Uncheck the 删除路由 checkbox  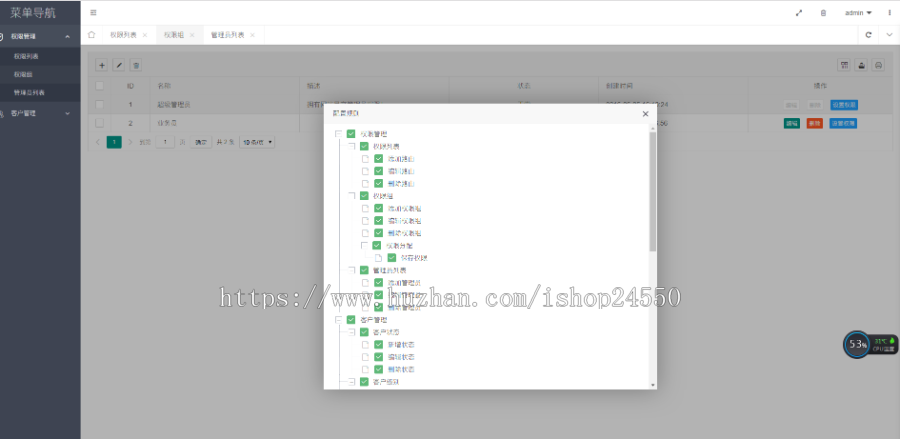(378, 184)
